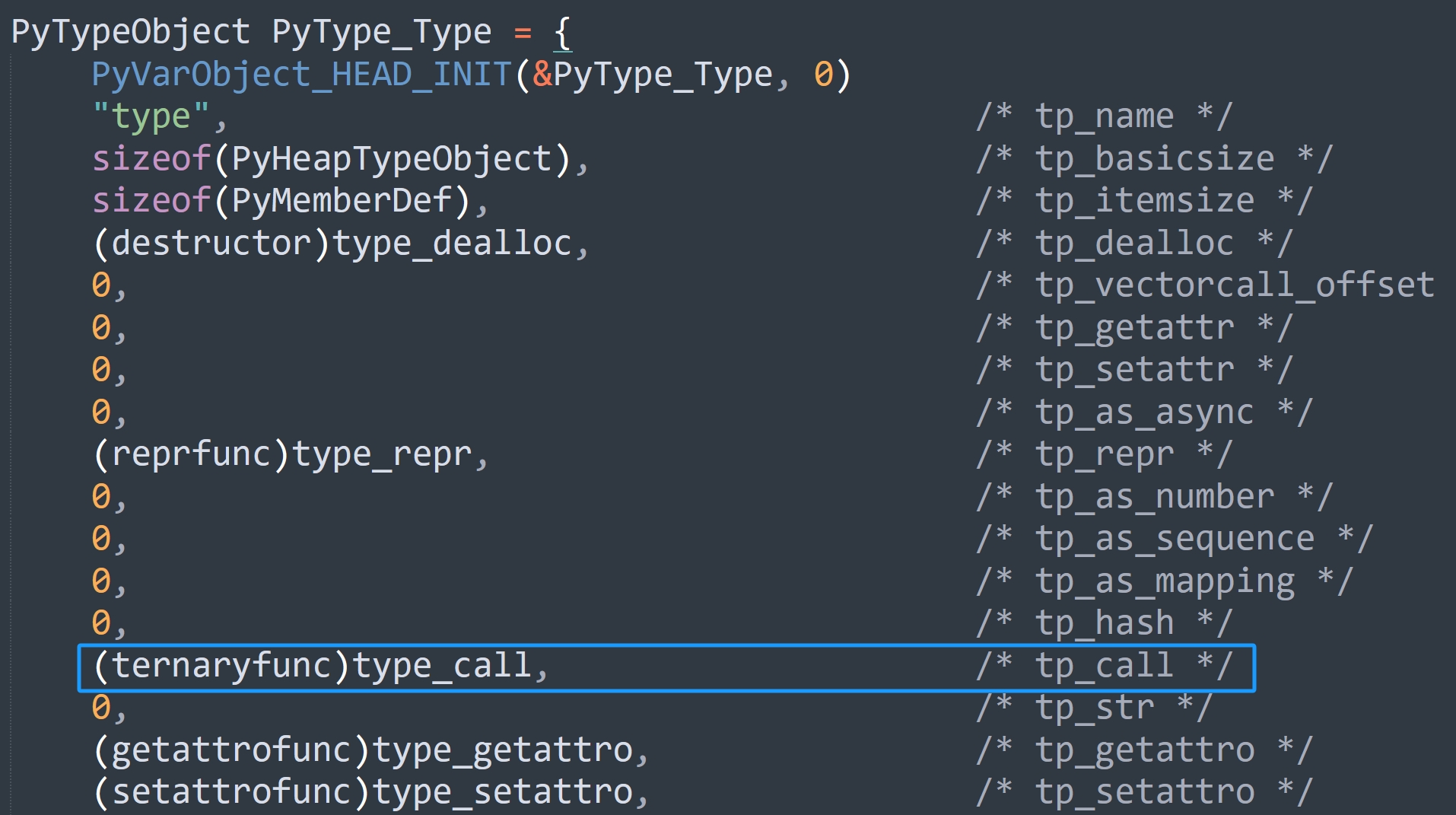Click the tp_as_sequence comment
1456x815 pixels.
1175,539
